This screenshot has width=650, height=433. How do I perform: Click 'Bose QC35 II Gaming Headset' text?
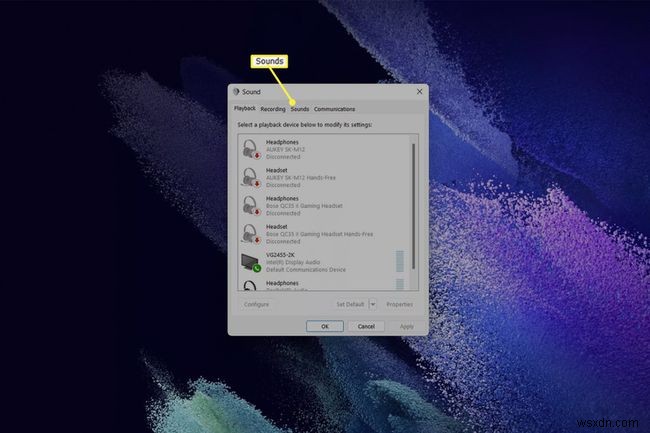pos(304,206)
